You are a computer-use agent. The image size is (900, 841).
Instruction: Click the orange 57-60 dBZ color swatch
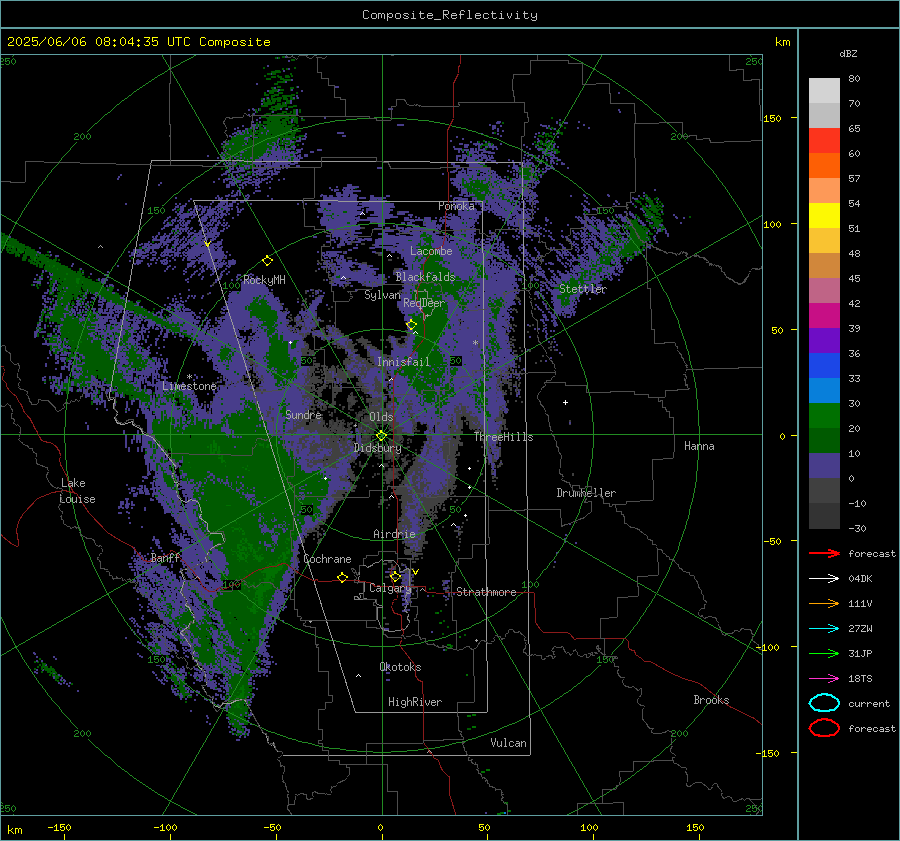pos(824,166)
